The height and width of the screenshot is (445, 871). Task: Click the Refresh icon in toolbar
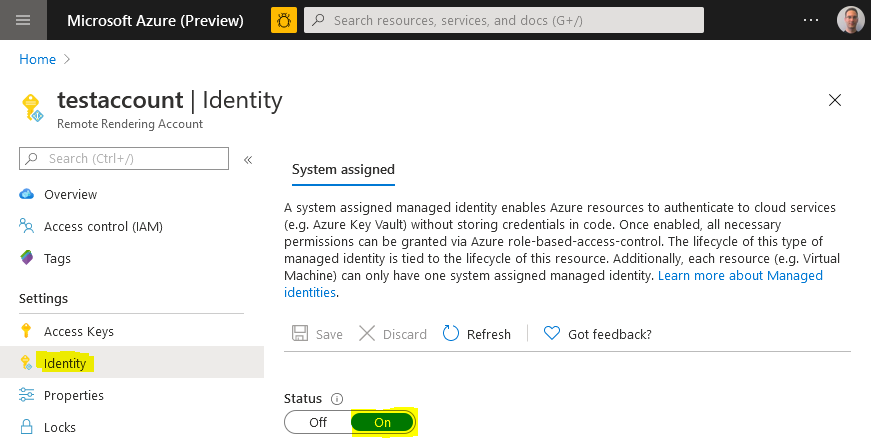[x=451, y=334]
